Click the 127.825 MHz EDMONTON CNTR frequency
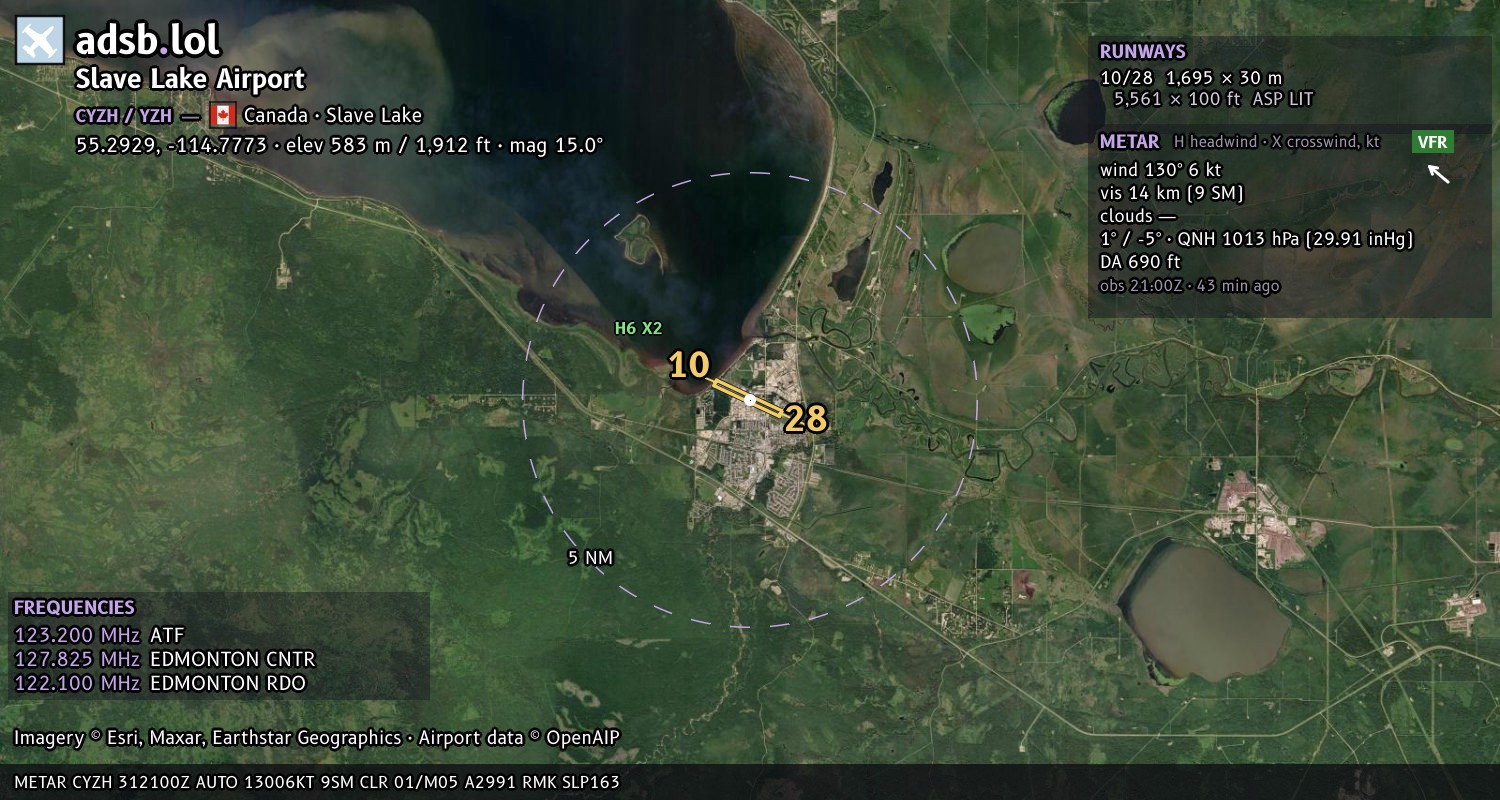The height and width of the screenshot is (800, 1500). (x=164, y=659)
